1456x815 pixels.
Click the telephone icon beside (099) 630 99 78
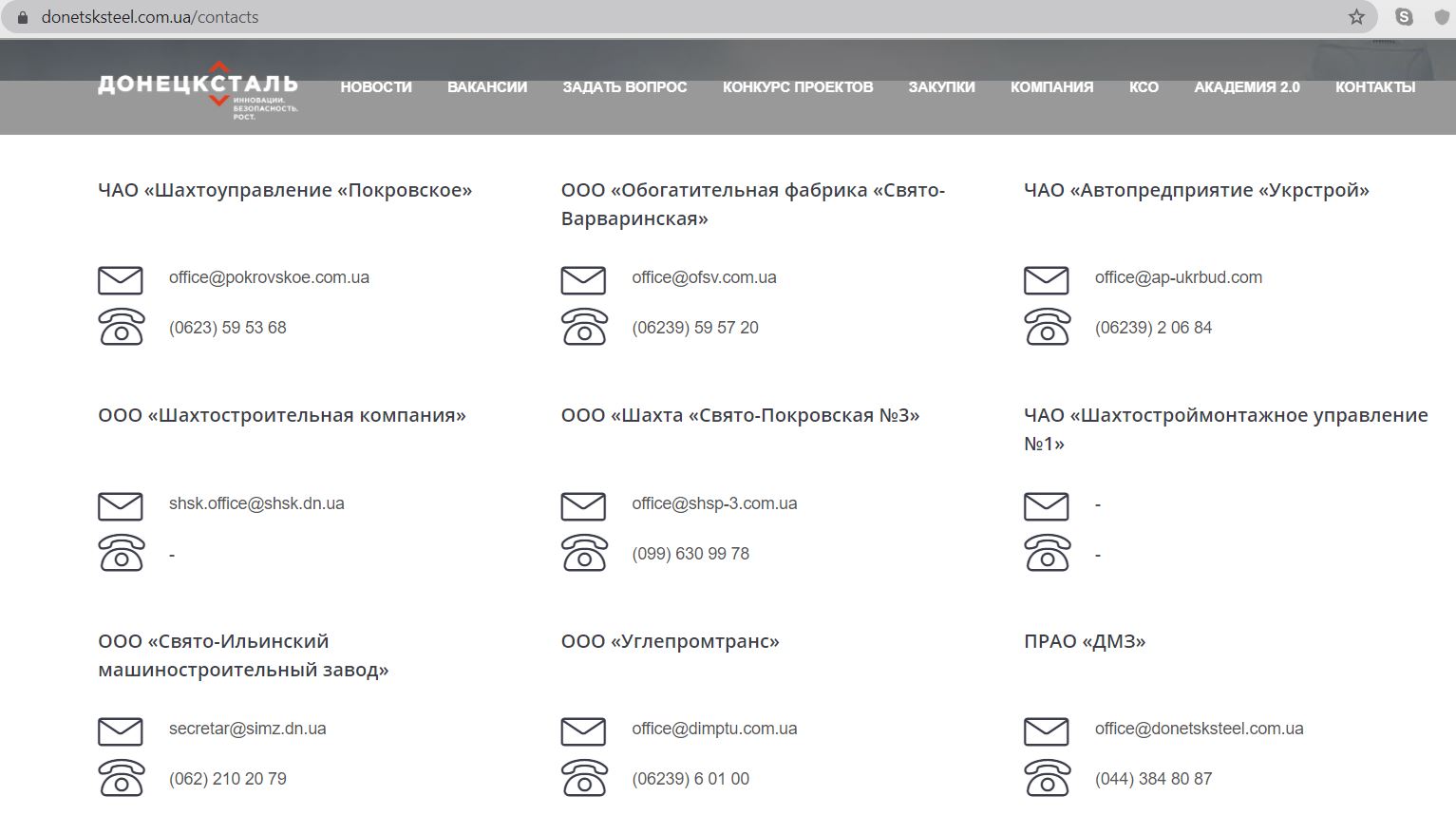[583, 553]
